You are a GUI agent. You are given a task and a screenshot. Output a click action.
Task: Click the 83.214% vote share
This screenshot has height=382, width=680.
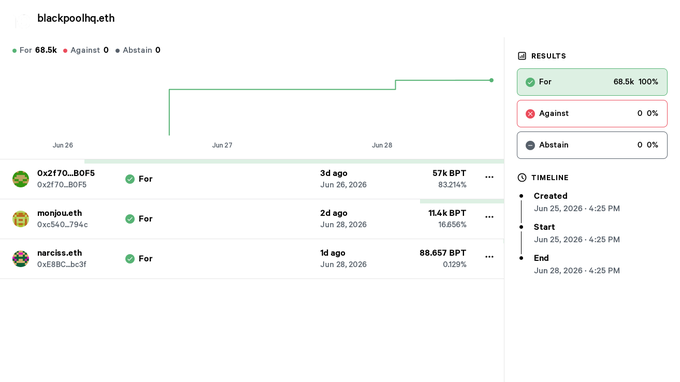452,185
